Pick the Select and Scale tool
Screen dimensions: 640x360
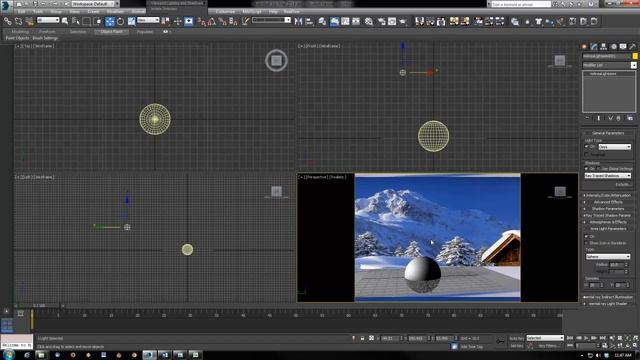tap(131, 21)
